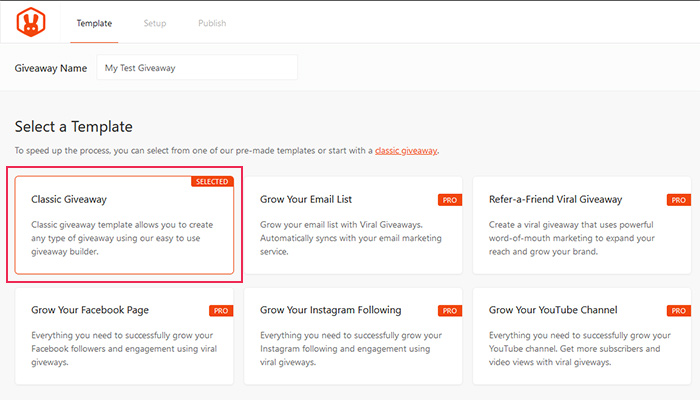
Task: Click the Grow Your Email List description text
Action: pos(350,238)
